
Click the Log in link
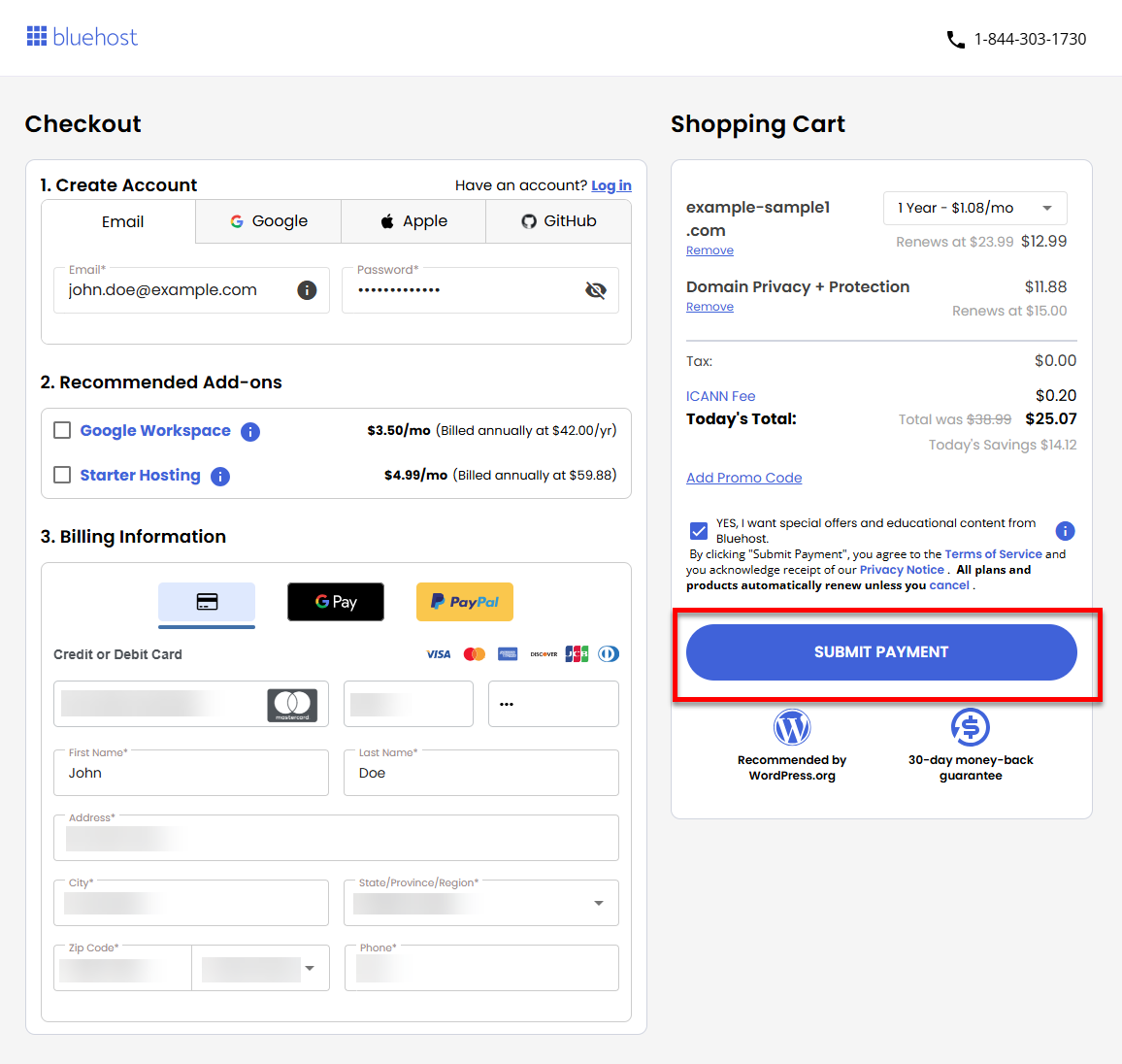611,186
